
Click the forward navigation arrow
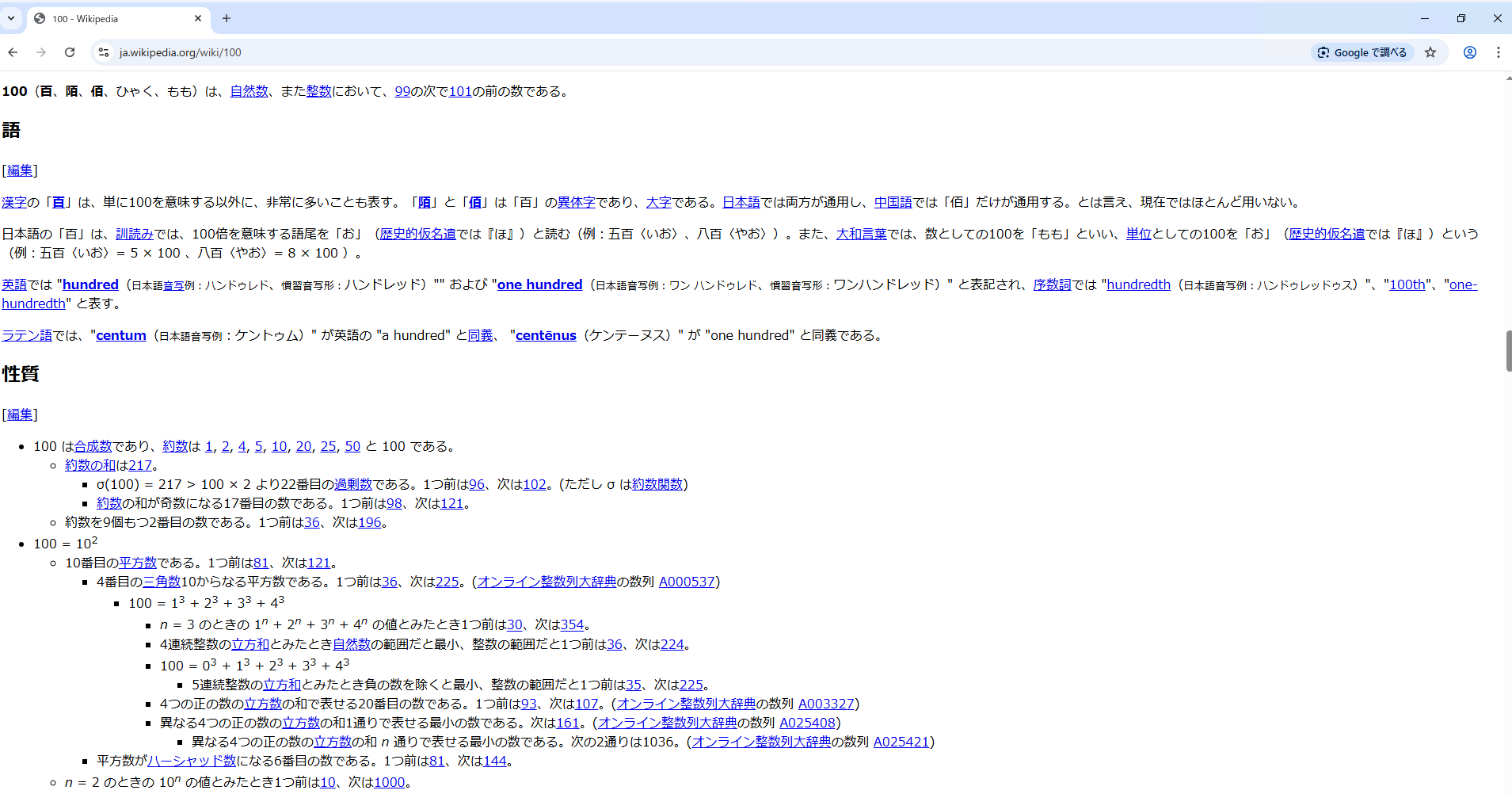[x=41, y=52]
